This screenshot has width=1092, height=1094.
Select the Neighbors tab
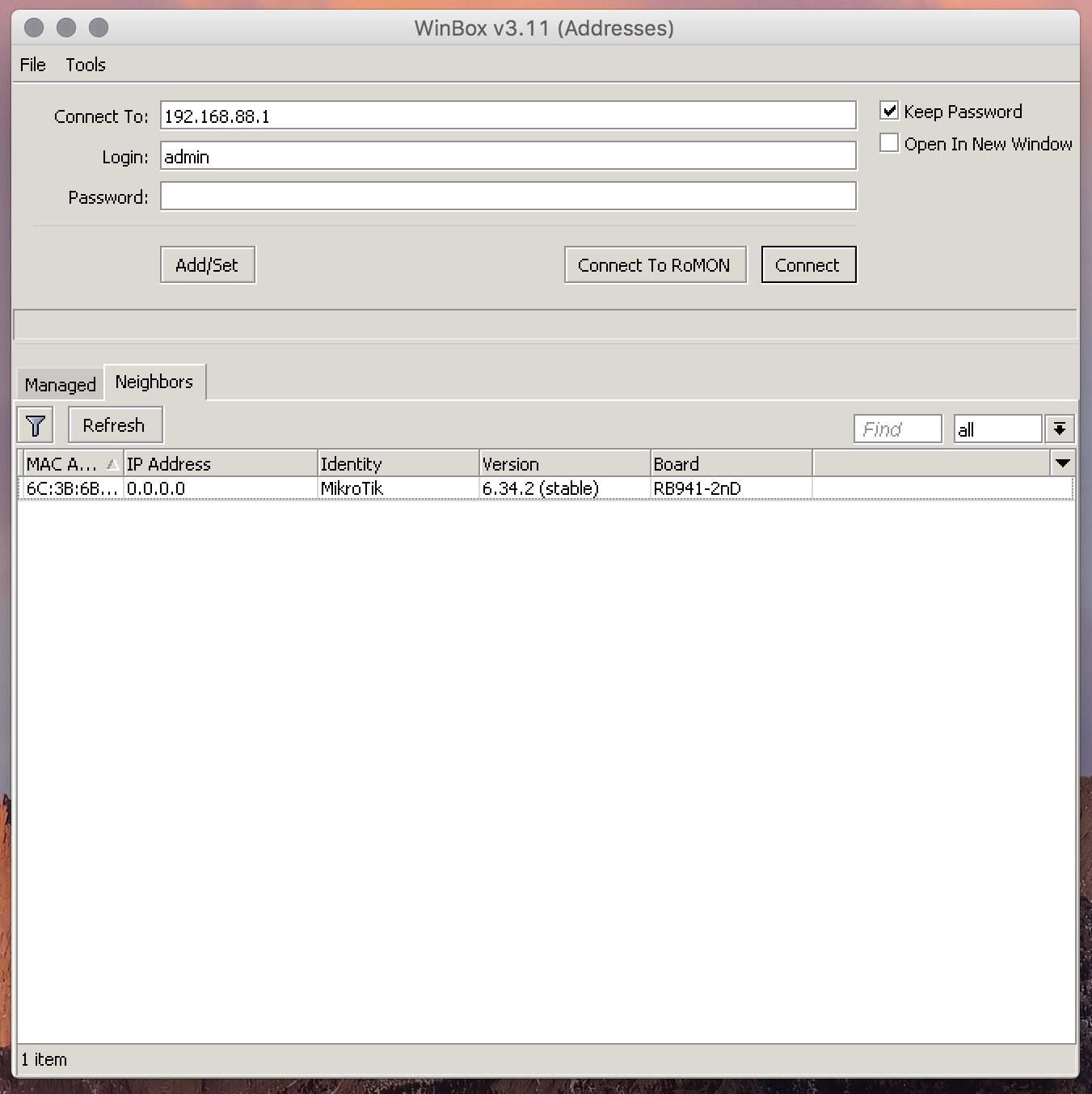click(154, 382)
